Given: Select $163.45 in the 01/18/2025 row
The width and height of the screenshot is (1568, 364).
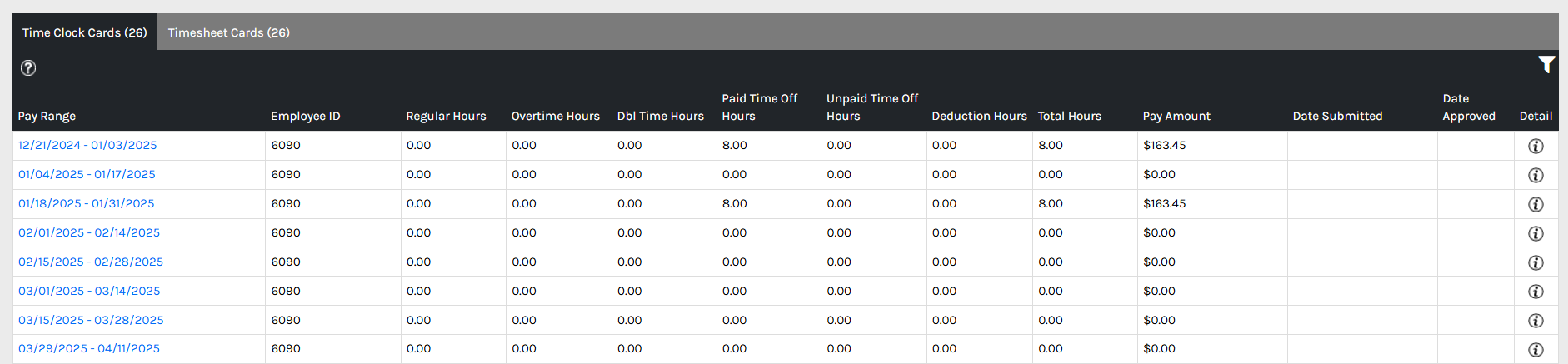Looking at the screenshot, I should point(1165,203).
